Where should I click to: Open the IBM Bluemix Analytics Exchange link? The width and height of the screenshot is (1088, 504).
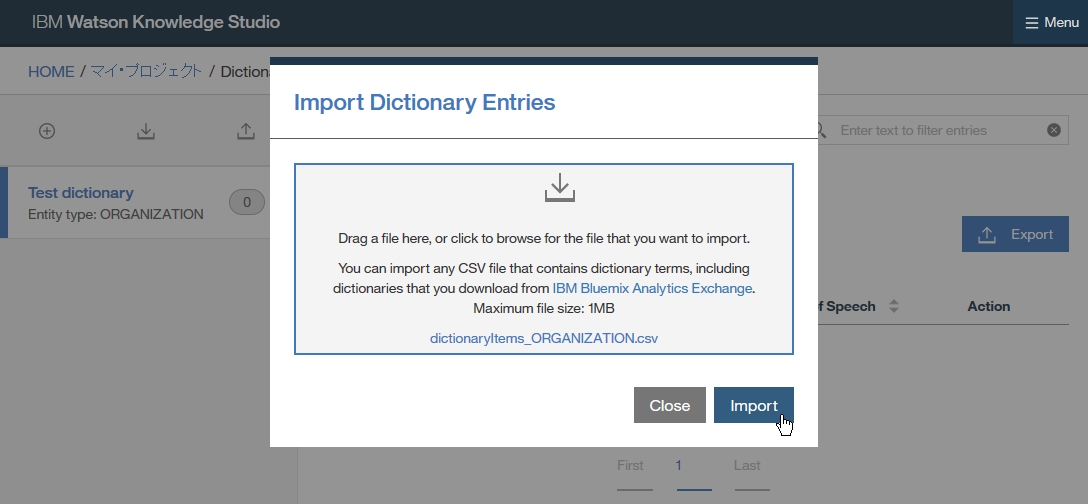pos(652,288)
